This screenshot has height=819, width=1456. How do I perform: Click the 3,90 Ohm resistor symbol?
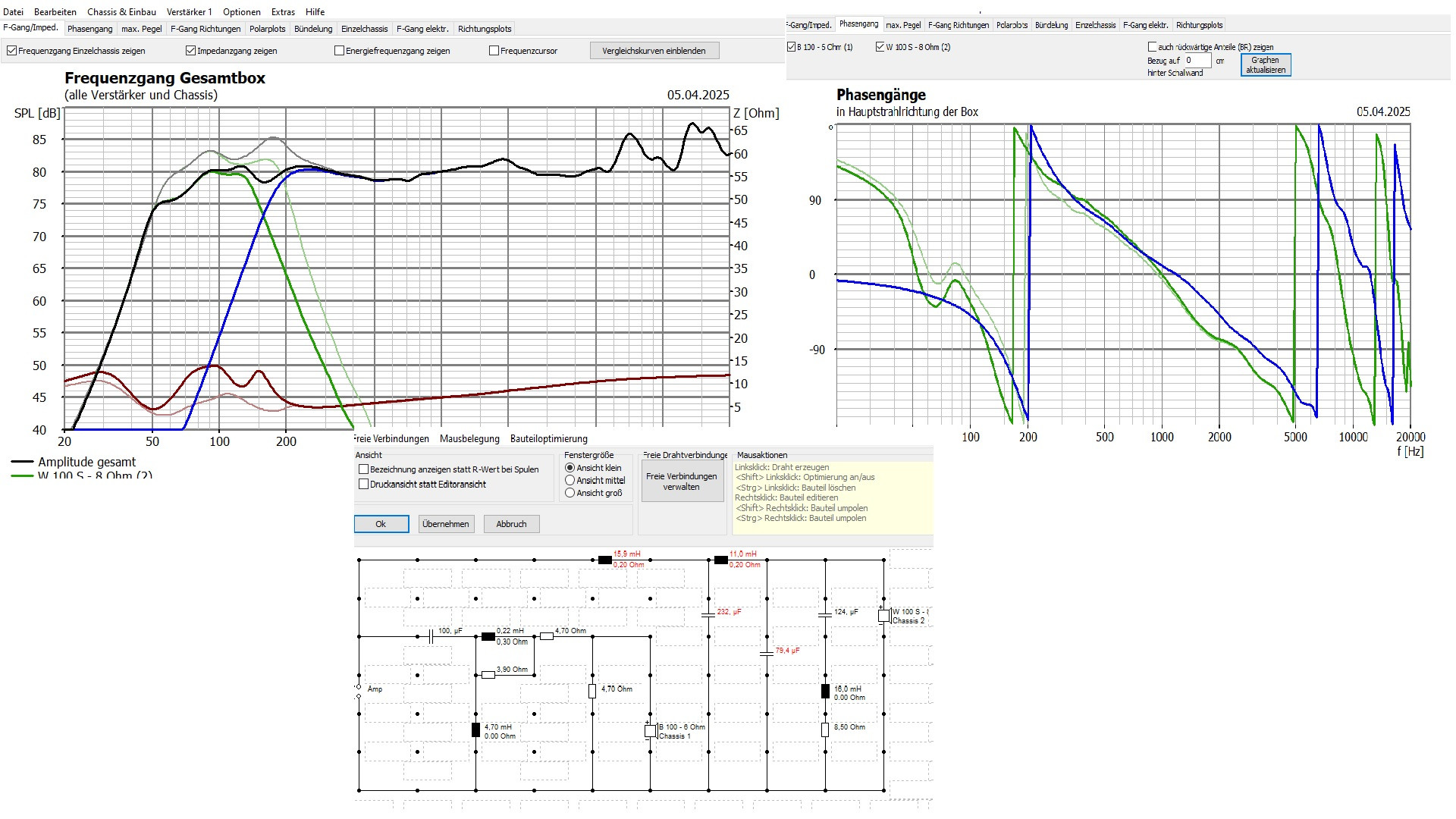point(488,674)
